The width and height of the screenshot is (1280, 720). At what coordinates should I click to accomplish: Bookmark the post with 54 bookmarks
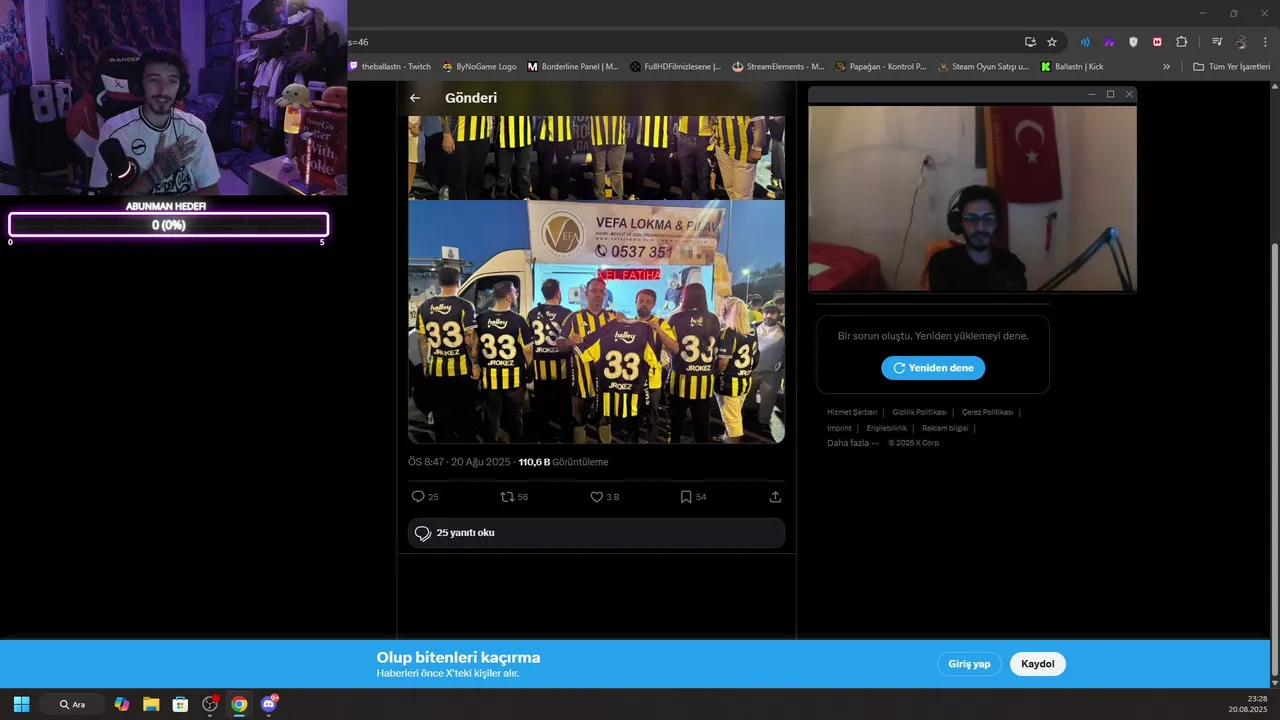tap(693, 496)
